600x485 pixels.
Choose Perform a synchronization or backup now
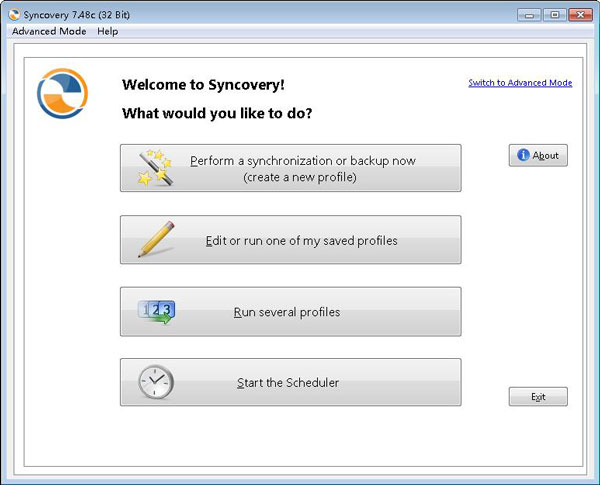coord(302,168)
